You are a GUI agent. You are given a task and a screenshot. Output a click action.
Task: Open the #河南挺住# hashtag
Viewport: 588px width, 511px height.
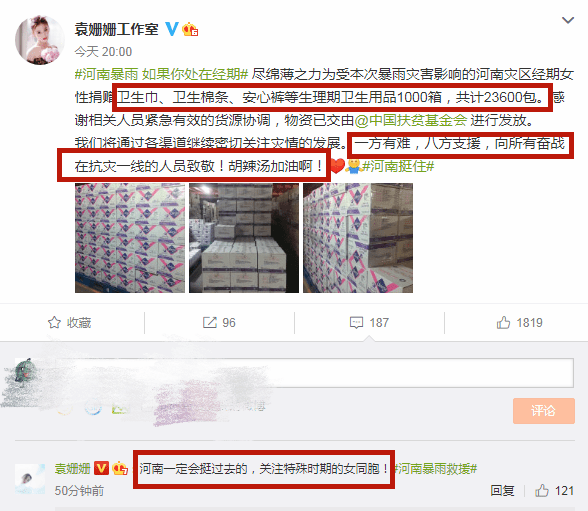[398, 166]
